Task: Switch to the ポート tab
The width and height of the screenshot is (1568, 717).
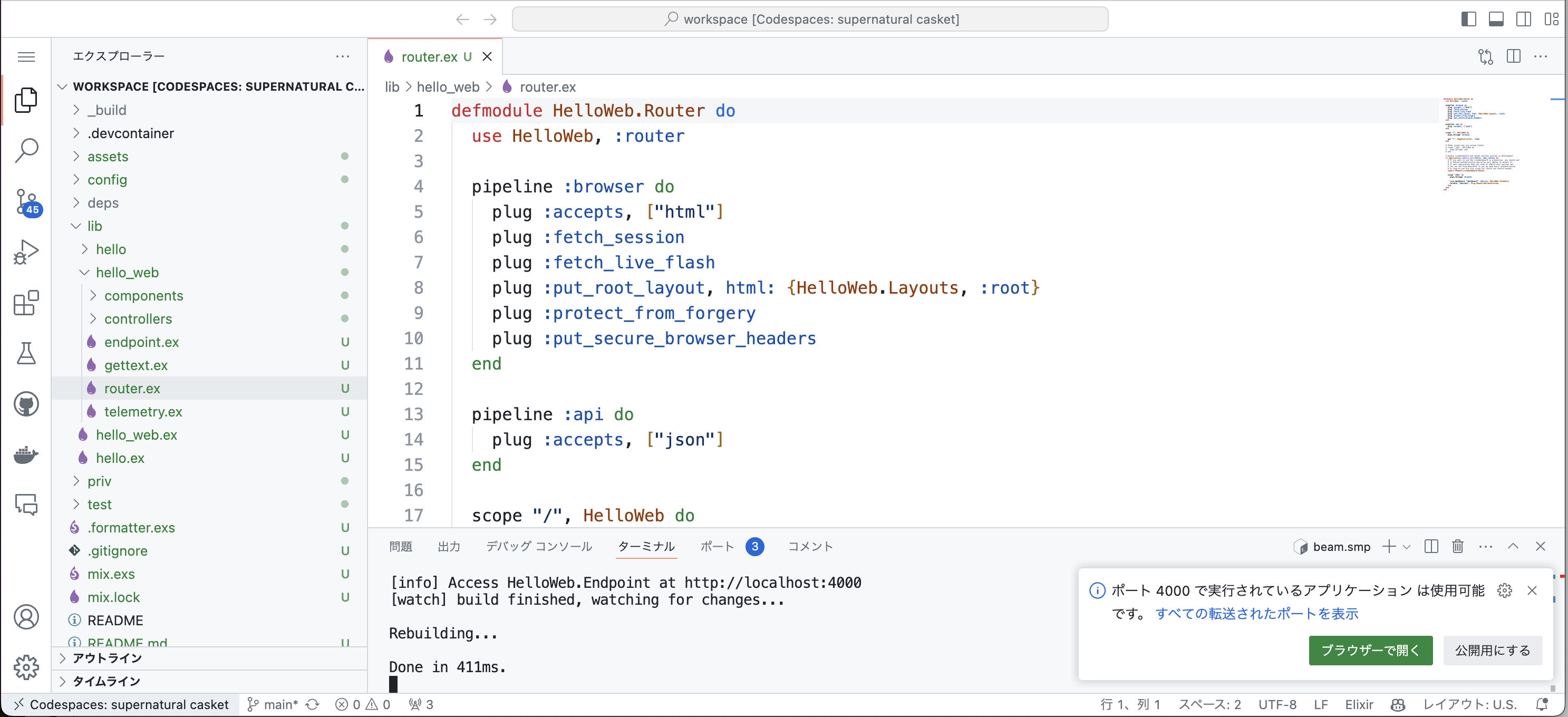Action: click(717, 546)
